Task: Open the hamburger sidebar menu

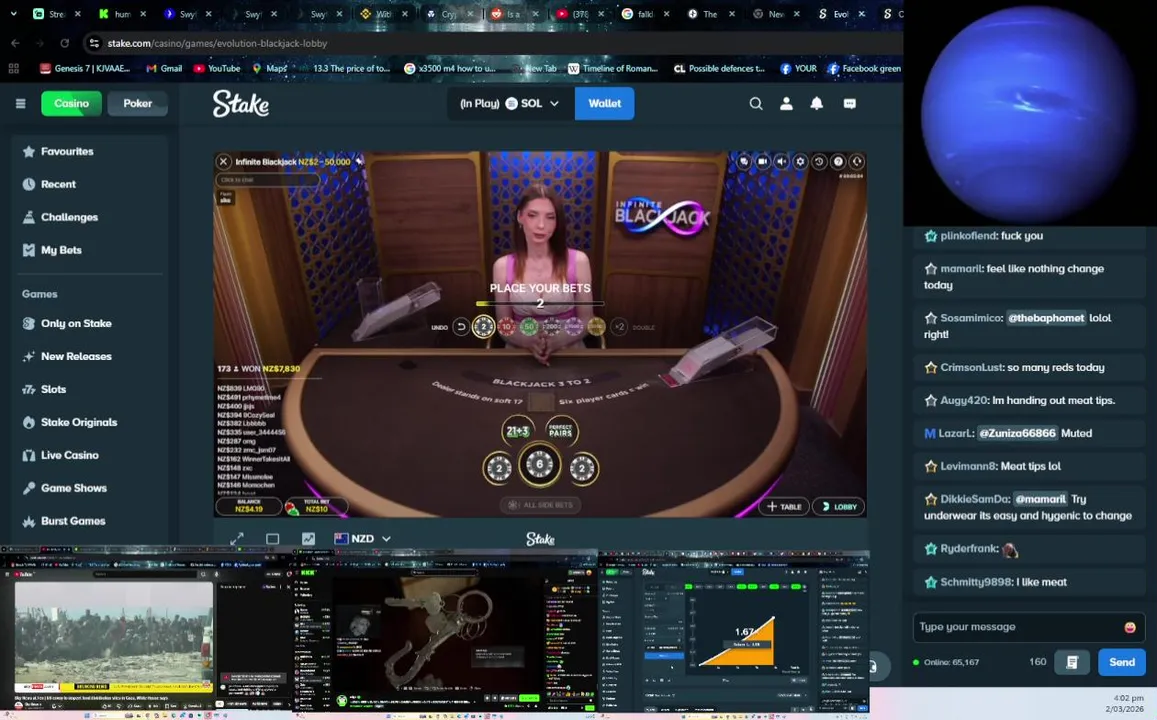Action: 21,103
